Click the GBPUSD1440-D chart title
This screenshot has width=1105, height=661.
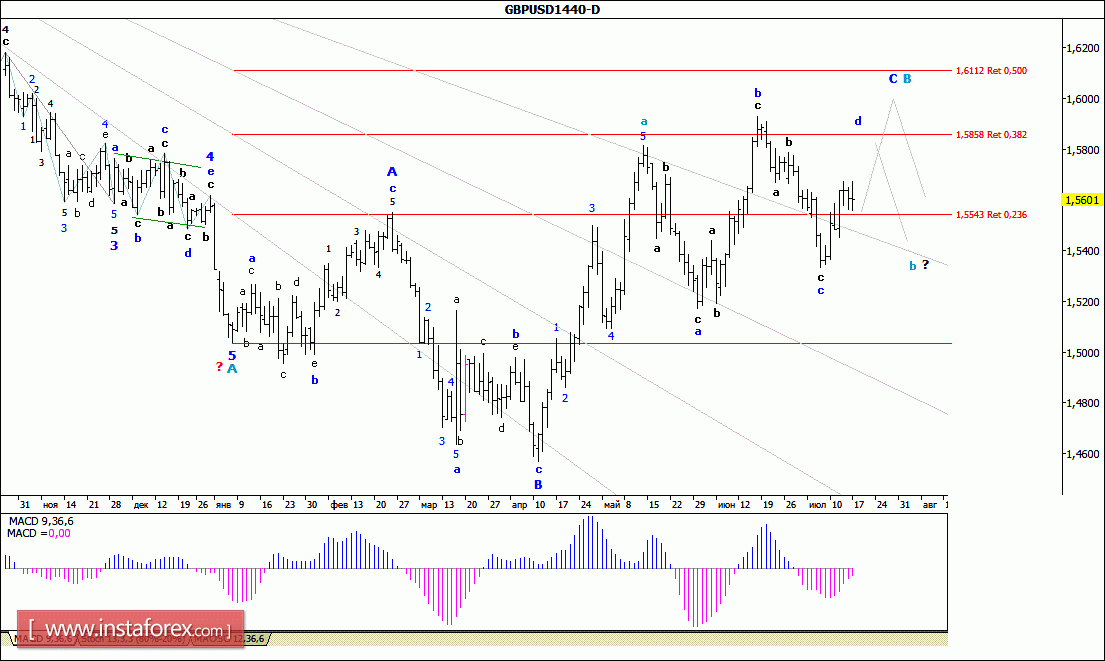pos(552,9)
